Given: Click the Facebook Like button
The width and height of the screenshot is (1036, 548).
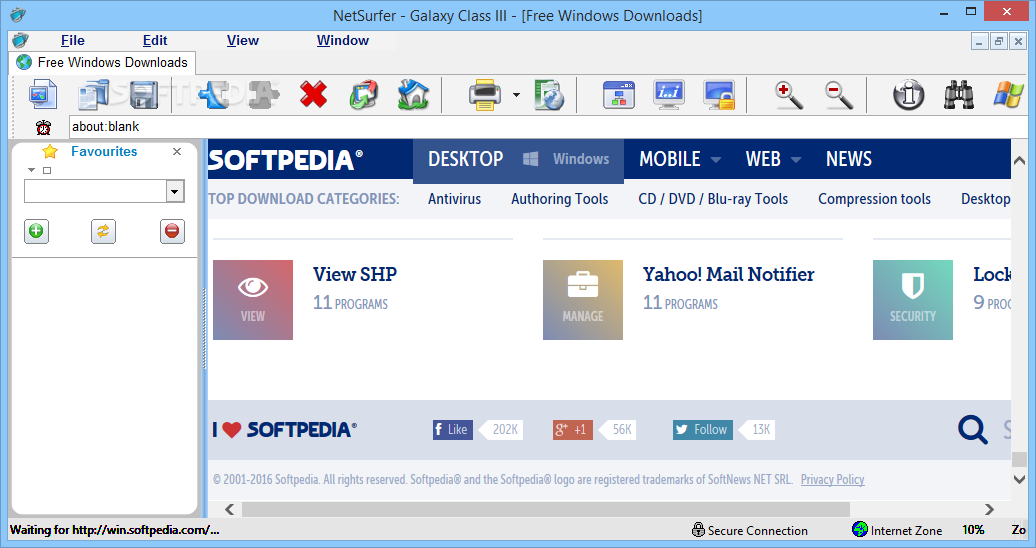Looking at the screenshot, I should [453, 430].
